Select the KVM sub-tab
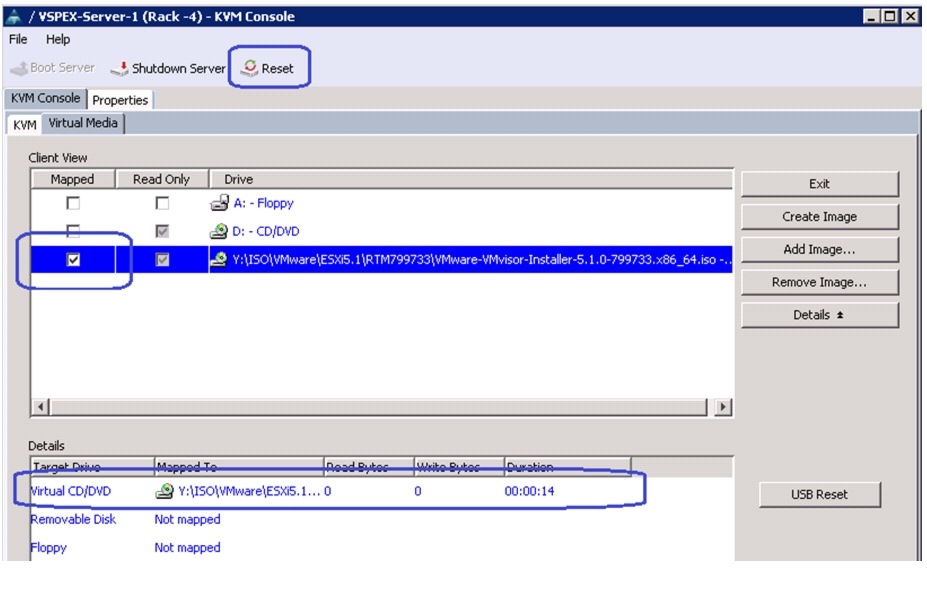Image resolution: width=927 pixels, height=600 pixels. pos(24,125)
